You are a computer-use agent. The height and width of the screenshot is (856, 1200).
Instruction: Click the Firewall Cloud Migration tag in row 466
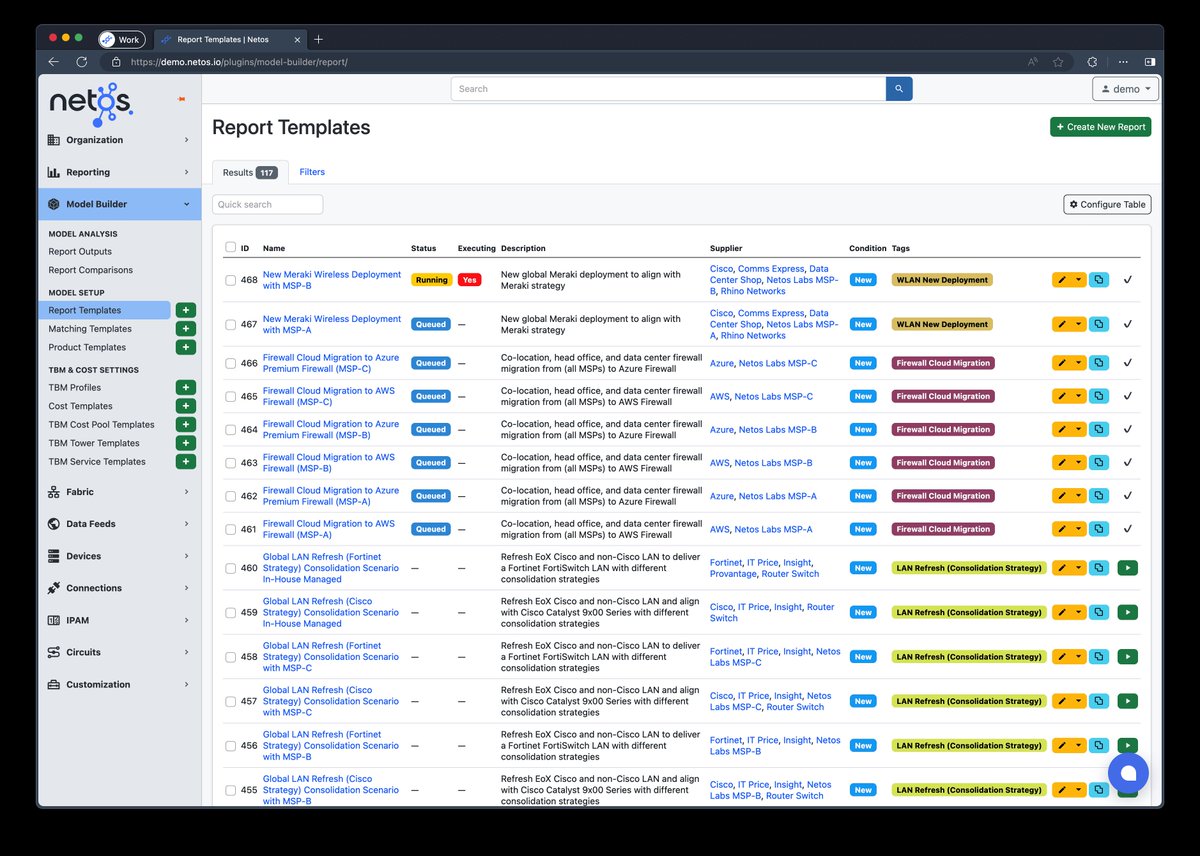click(943, 363)
